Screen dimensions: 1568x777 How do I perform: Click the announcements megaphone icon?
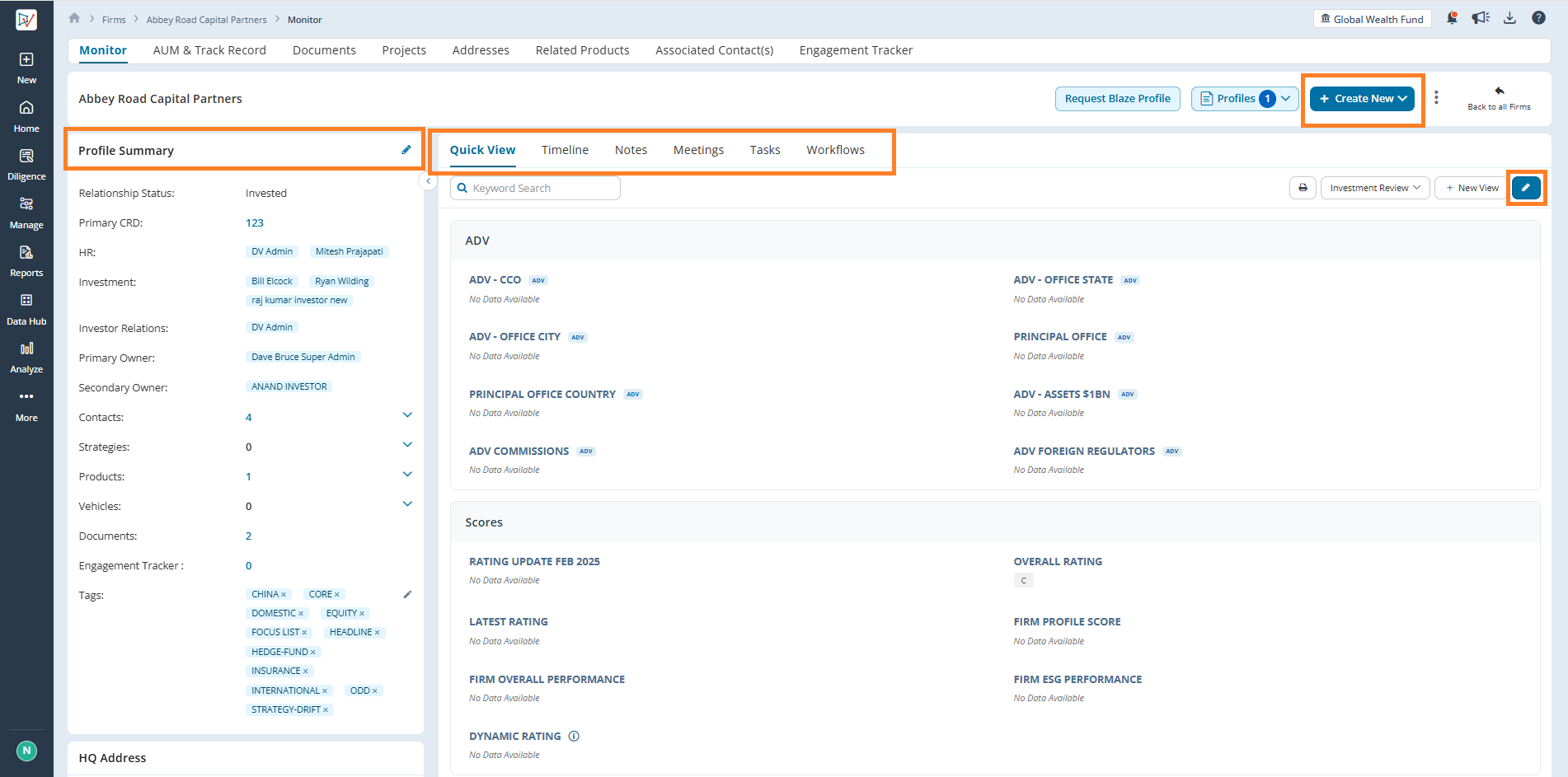click(1481, 18)
